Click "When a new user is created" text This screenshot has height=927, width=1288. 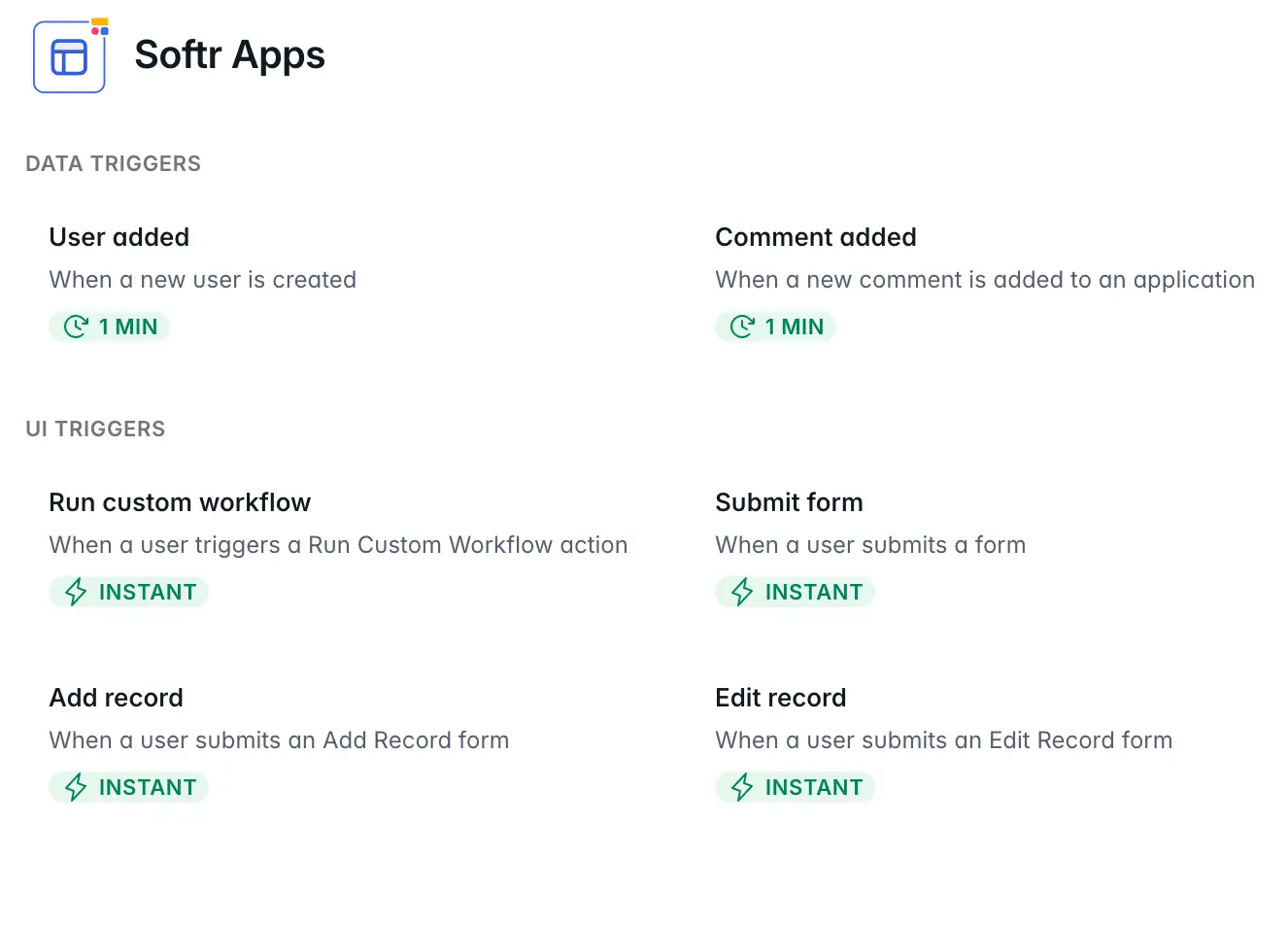click(203, 280)
